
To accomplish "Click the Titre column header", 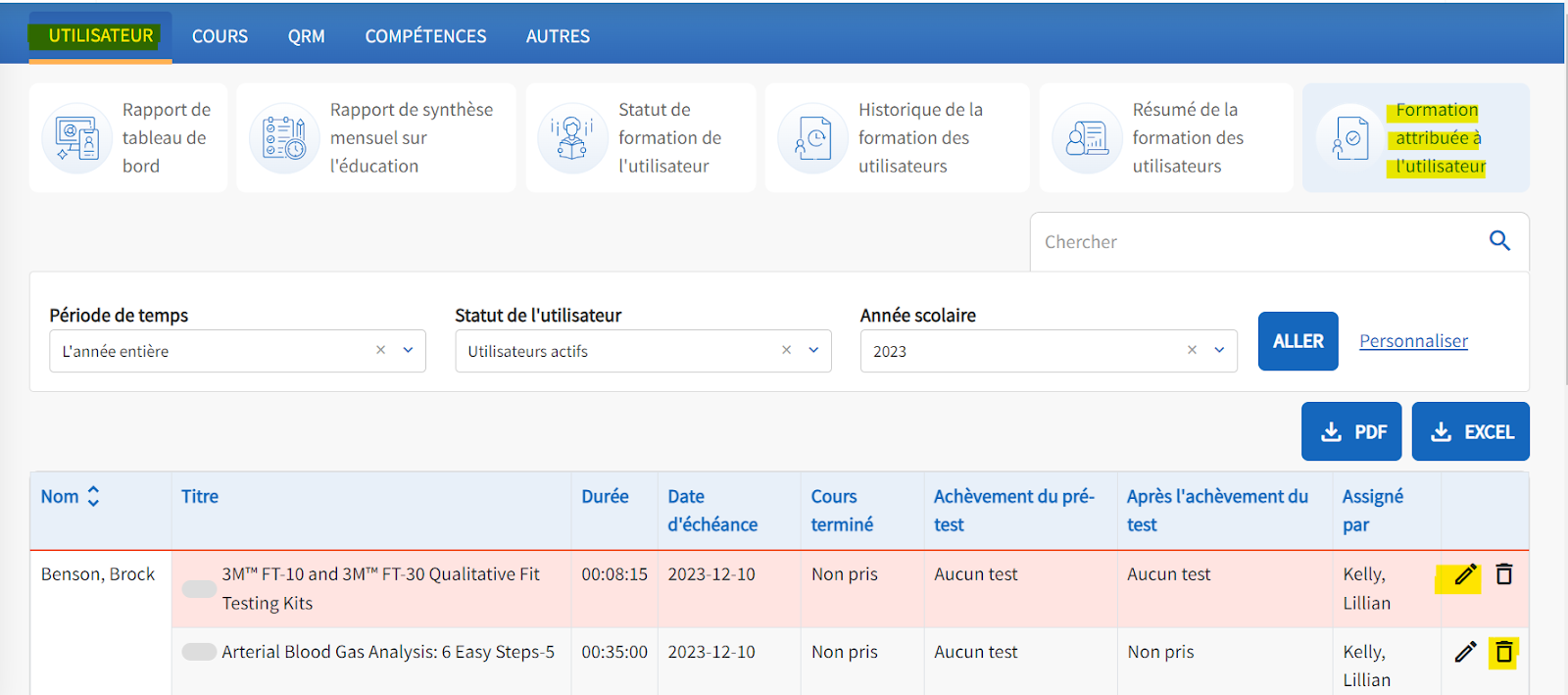I will tap(200, 497).
